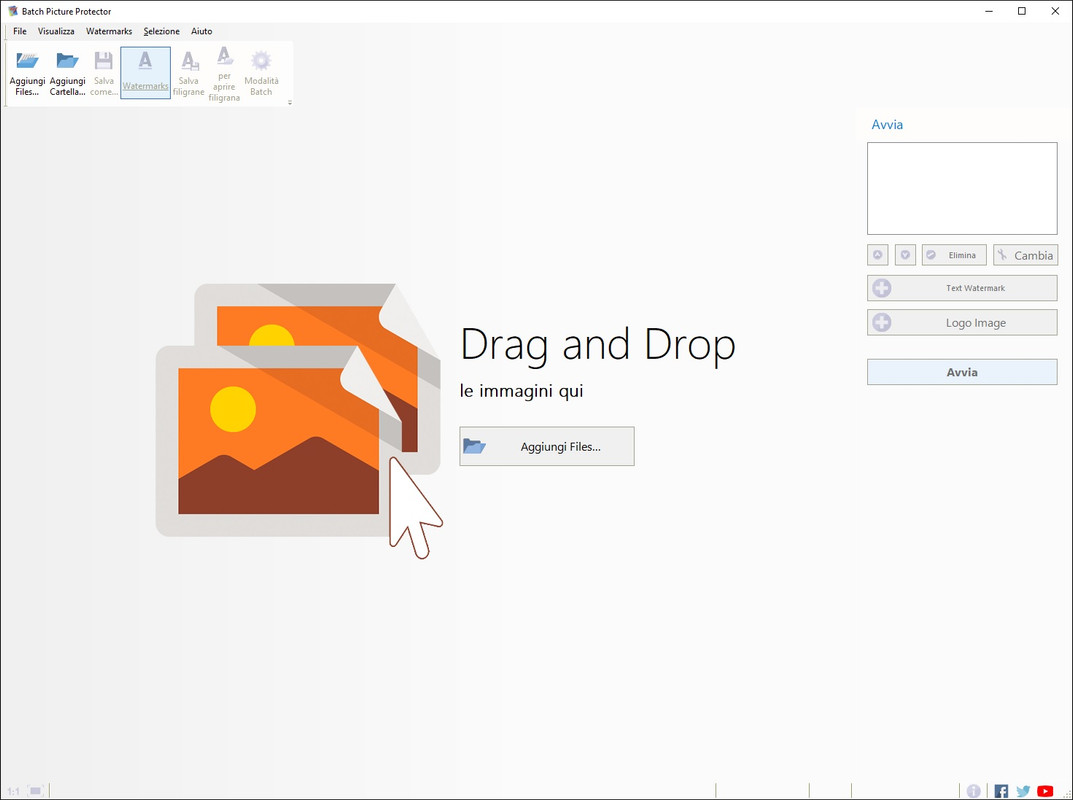
Task: Minimize the Batch Picture Protector window
Action: 990,11
